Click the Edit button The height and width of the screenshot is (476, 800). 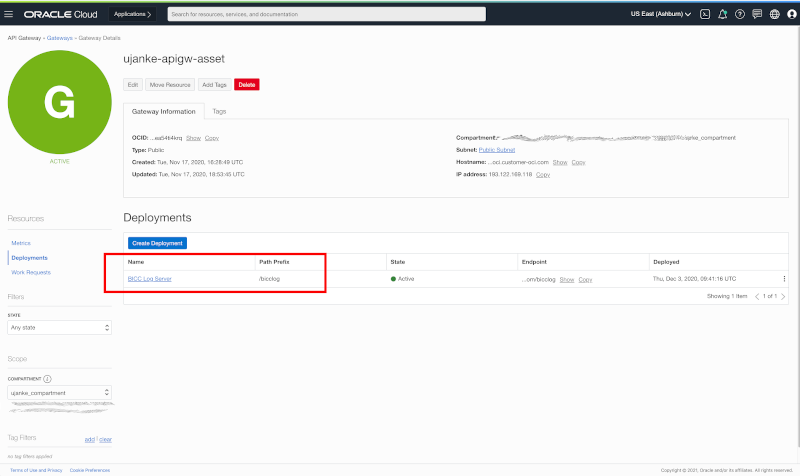133,85
